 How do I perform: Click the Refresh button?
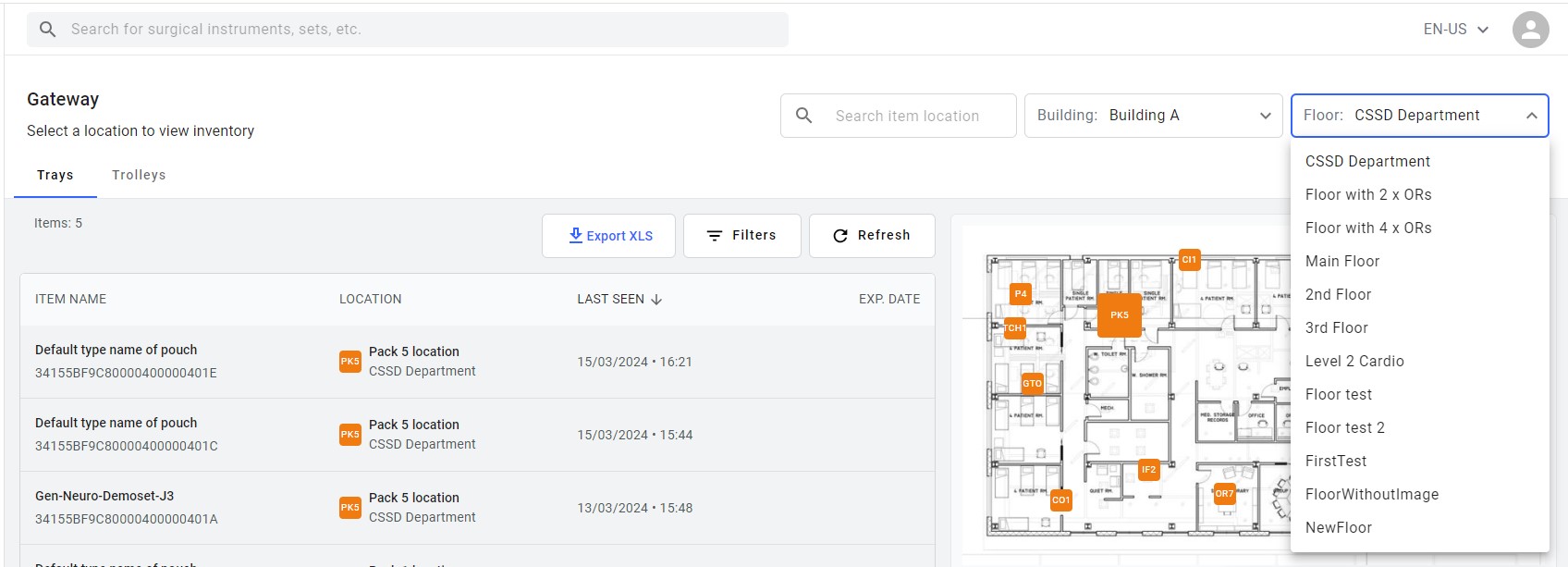point(872,236)
